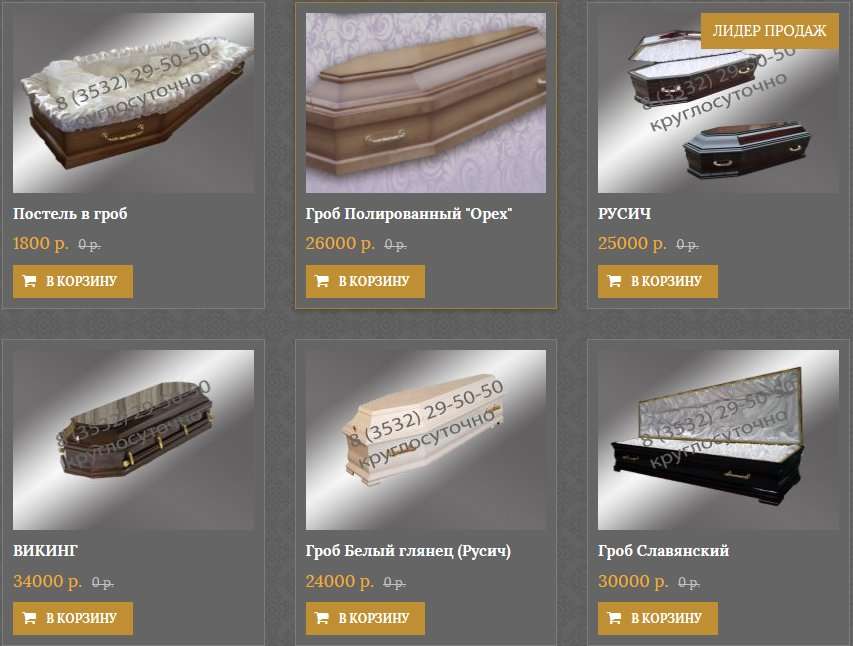The width and height of the screenshot is (853, 646).
Task: Open the РУСИЧ product title link
Action: coord(625,214)
